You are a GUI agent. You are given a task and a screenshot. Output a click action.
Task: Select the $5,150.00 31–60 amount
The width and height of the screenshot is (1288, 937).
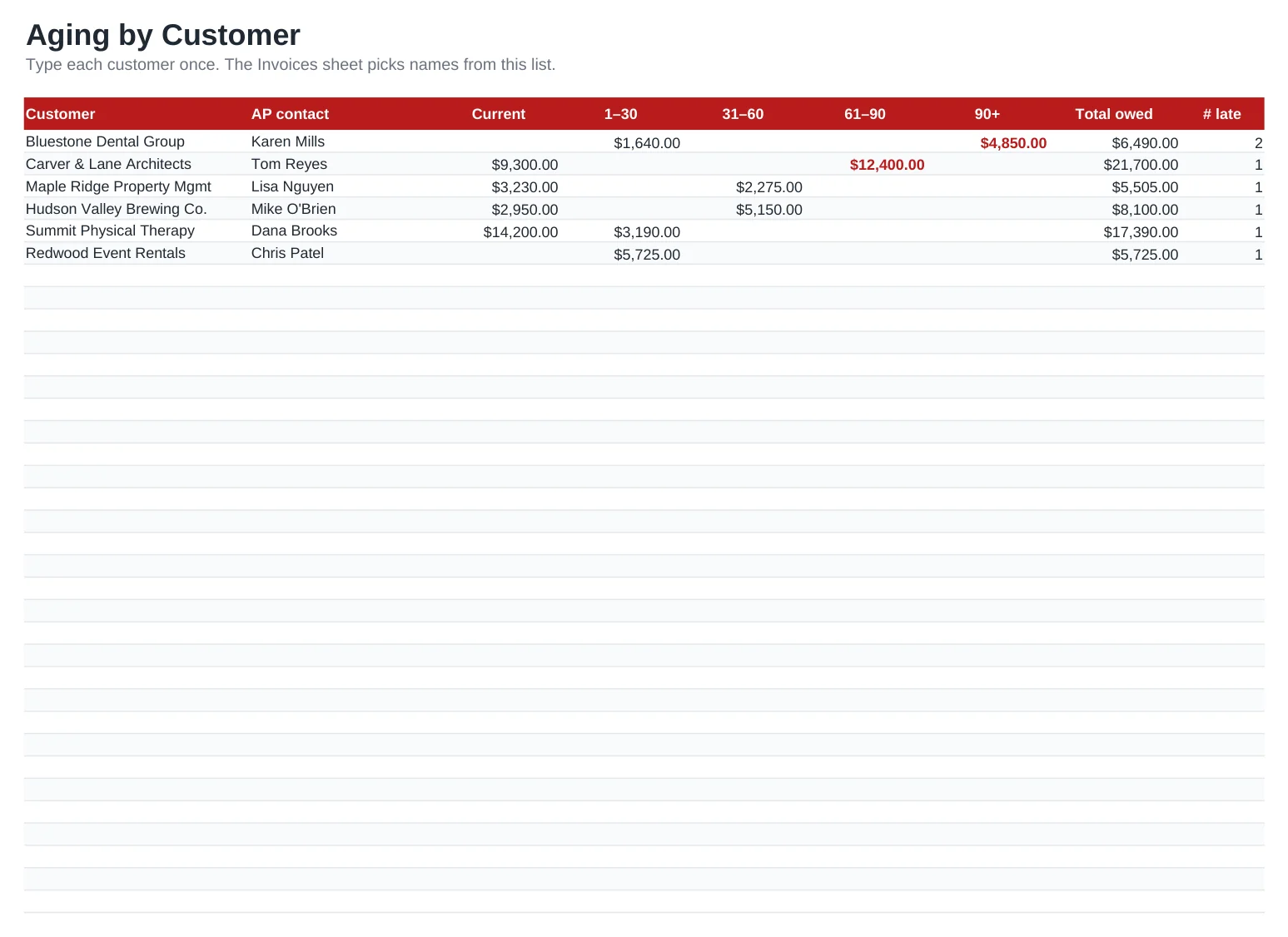click(x=769, y=210)
